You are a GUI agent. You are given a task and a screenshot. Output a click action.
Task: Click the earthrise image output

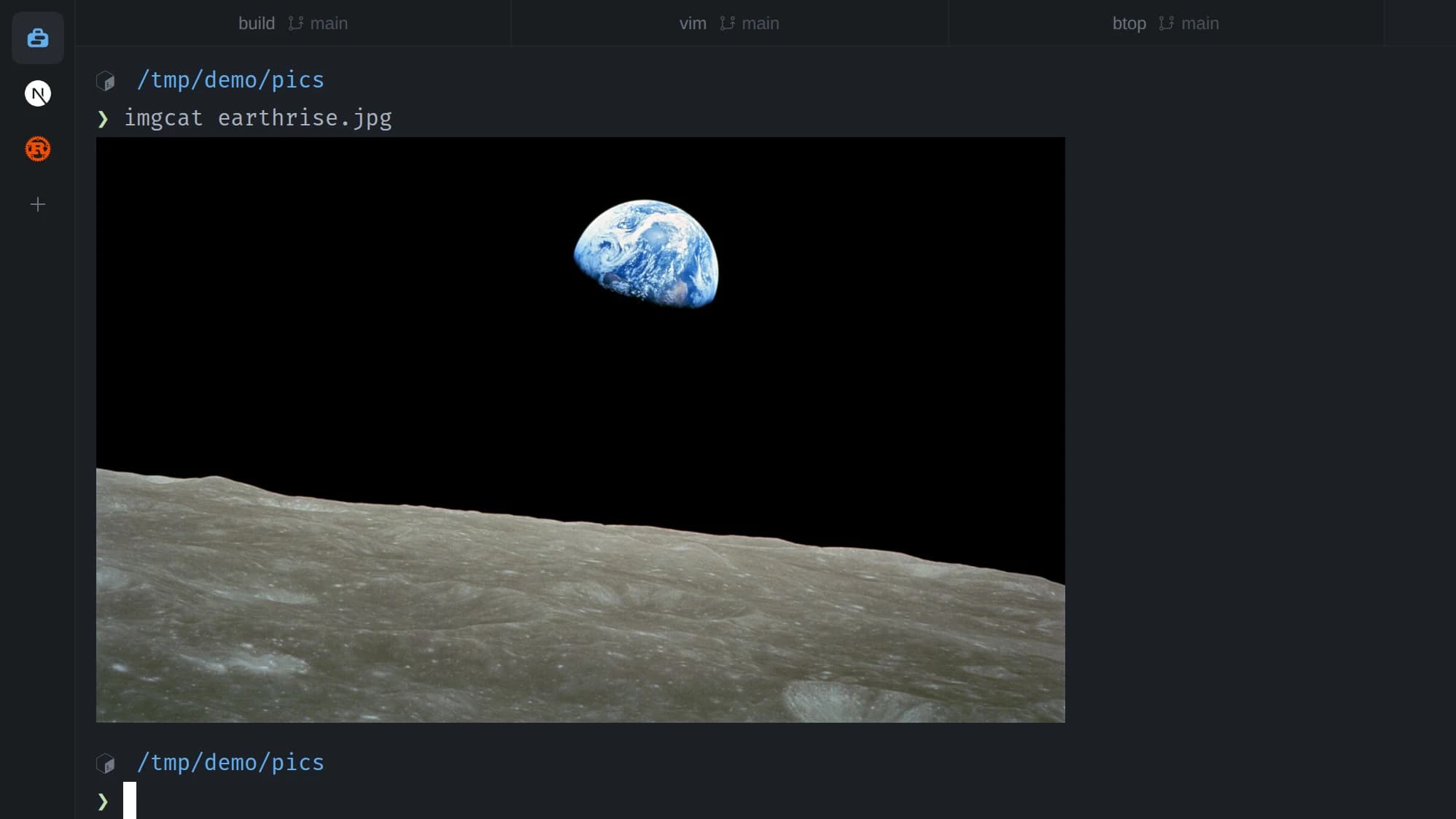tap(580, 430)
